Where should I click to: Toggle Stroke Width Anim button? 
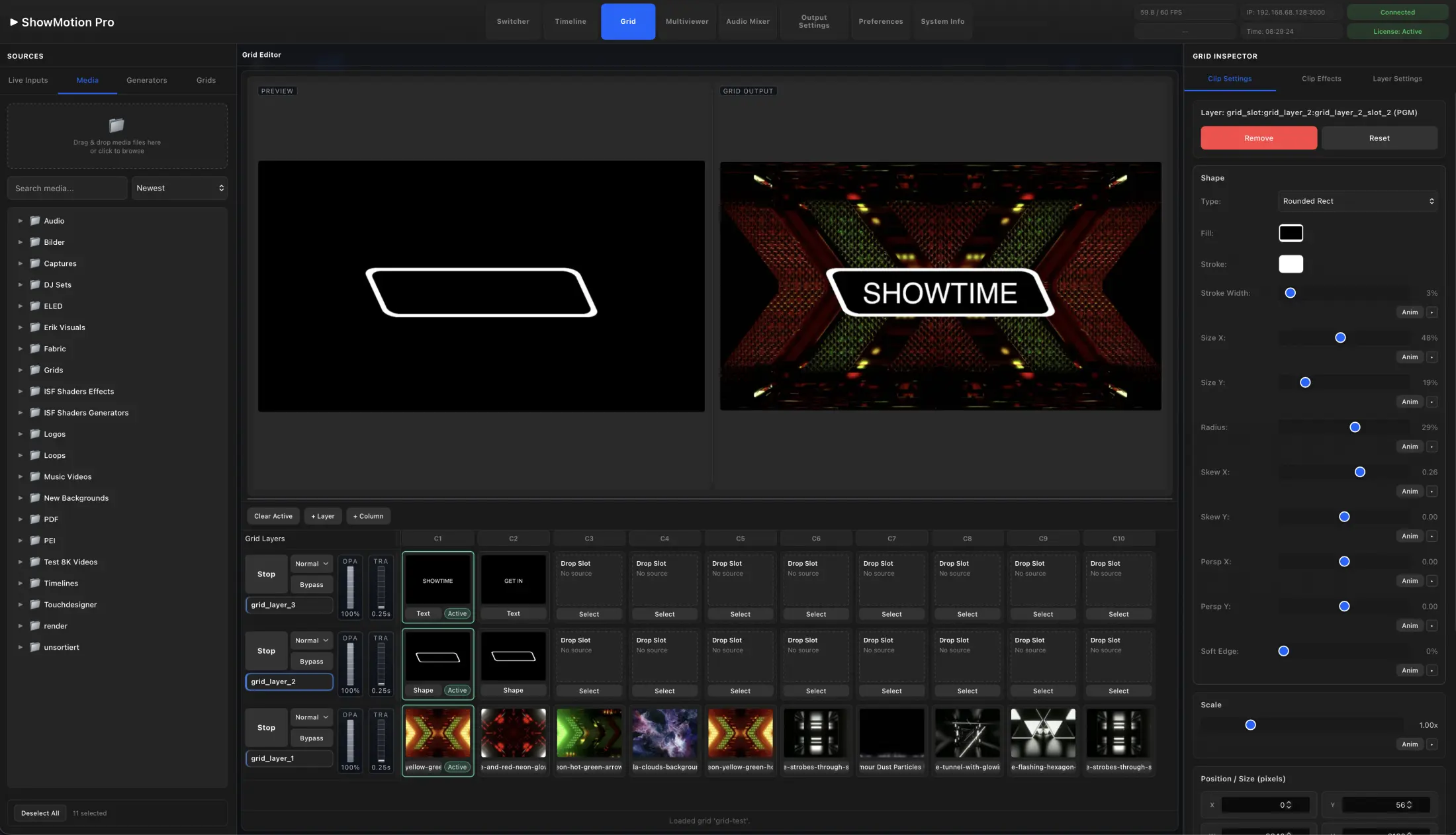pos(1410,312)
